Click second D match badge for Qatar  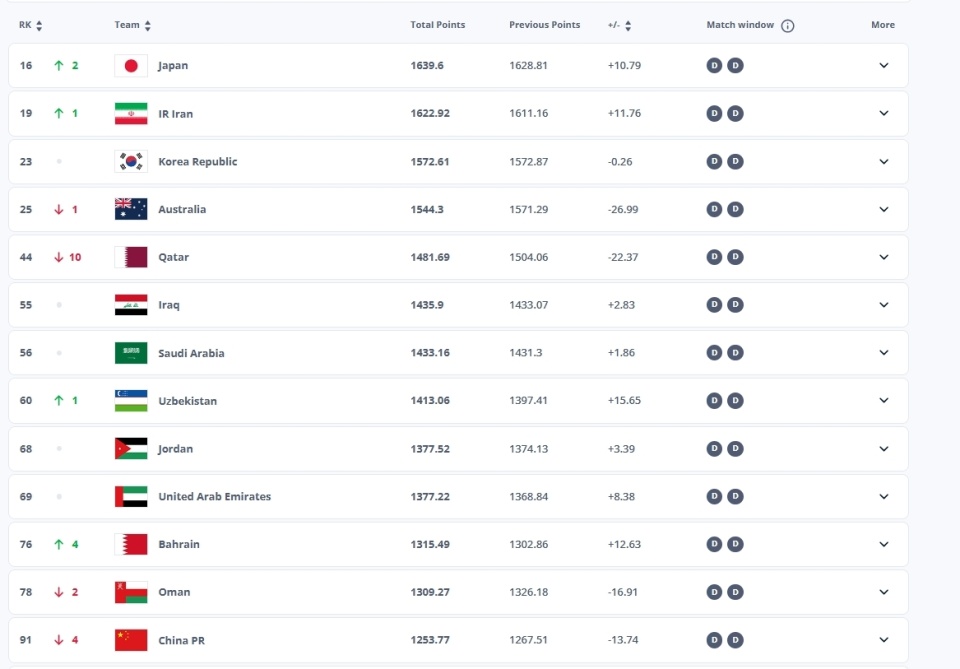tap(735, 257)
